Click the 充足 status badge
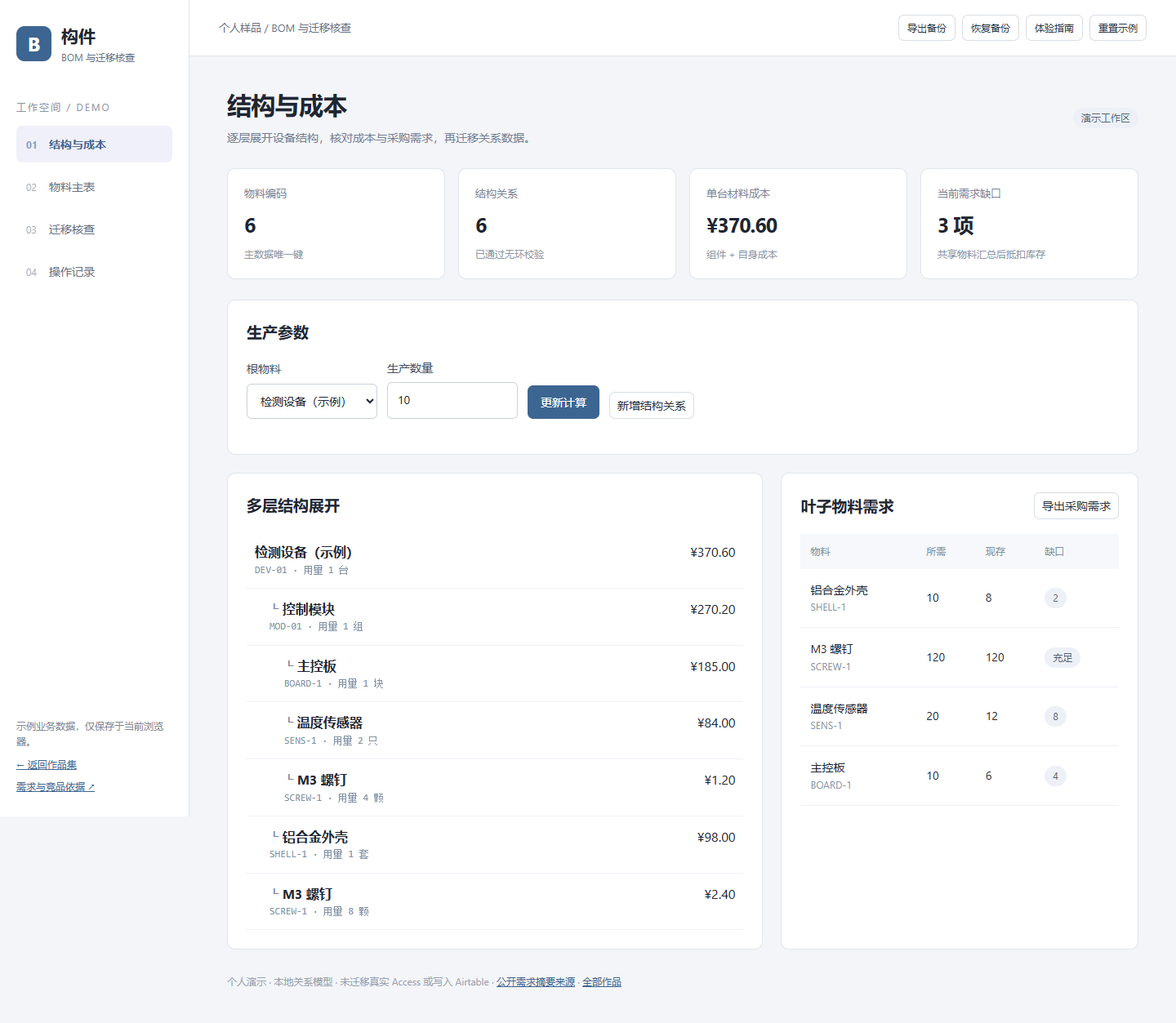Viewport: 1176px width, 1023px height. coord(1062,657)
